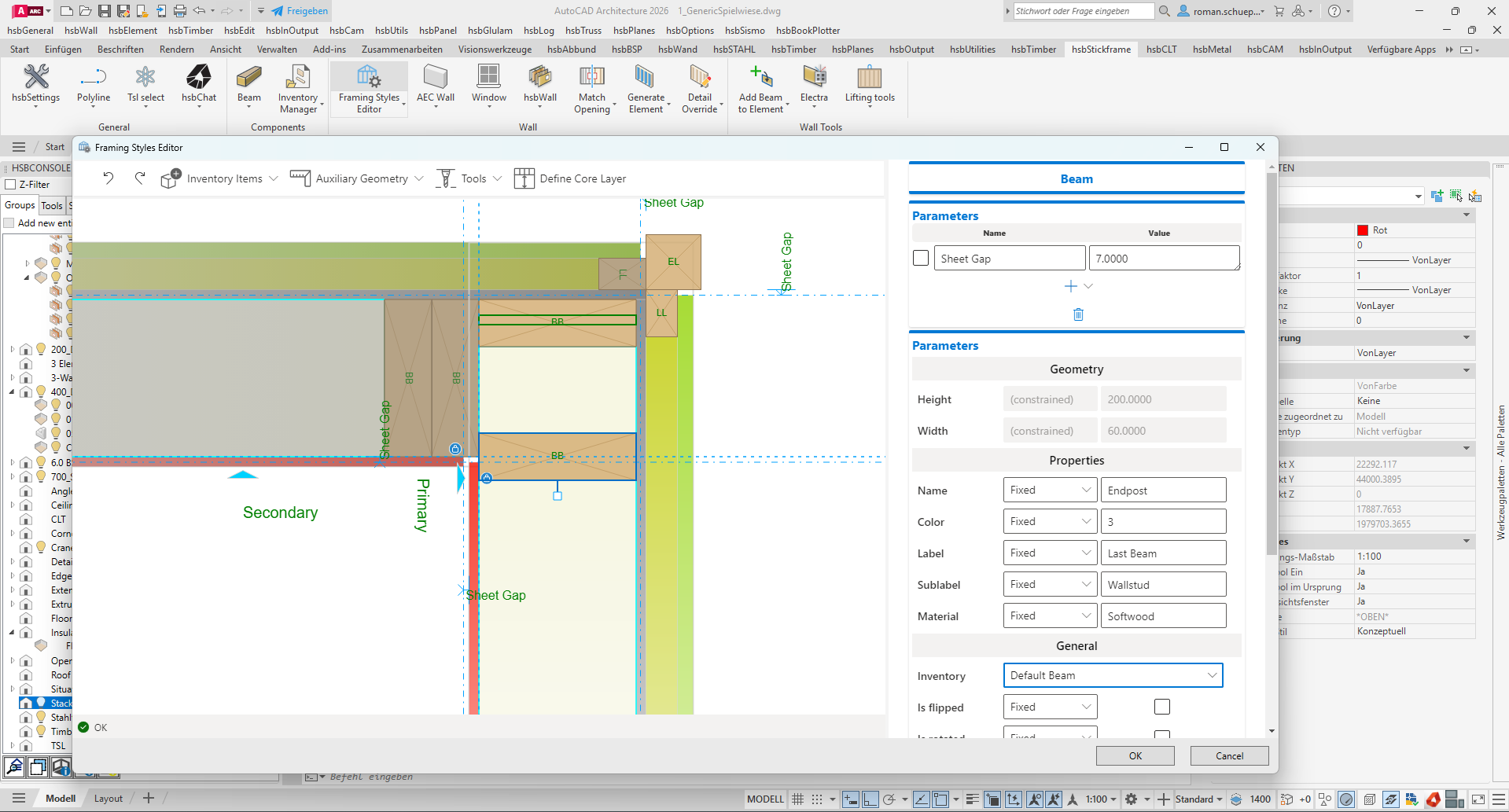Confirm the dialog with OK button
This screenshot has width=1509, height=812.
(x=1135, y=755)
